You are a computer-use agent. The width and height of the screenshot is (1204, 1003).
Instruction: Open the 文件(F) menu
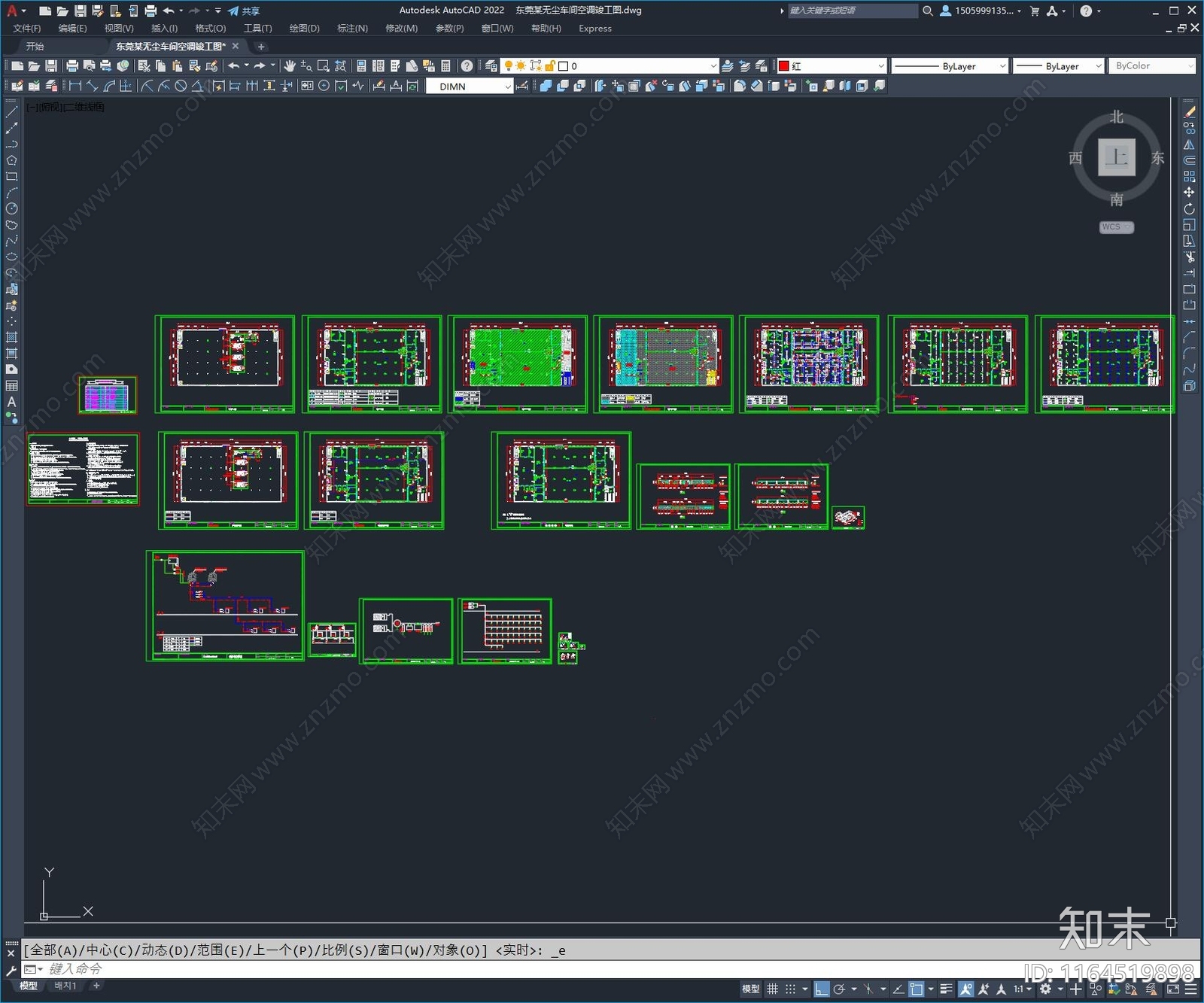coord(27,29)
